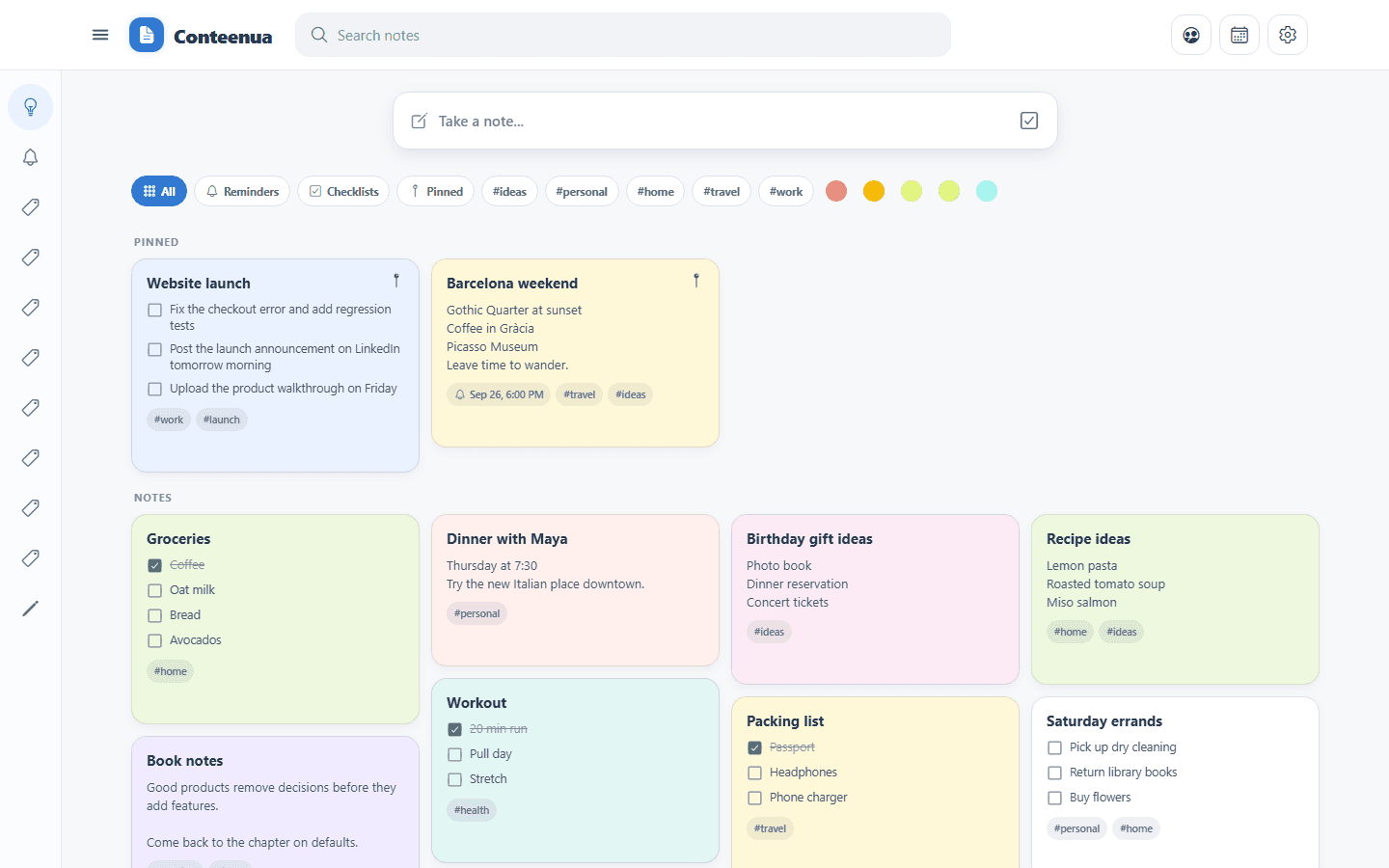This screenshot has height=868, width=1389.
Task: Filter by the #ideas chip in filter bar
Action: [x=509, y=191]
